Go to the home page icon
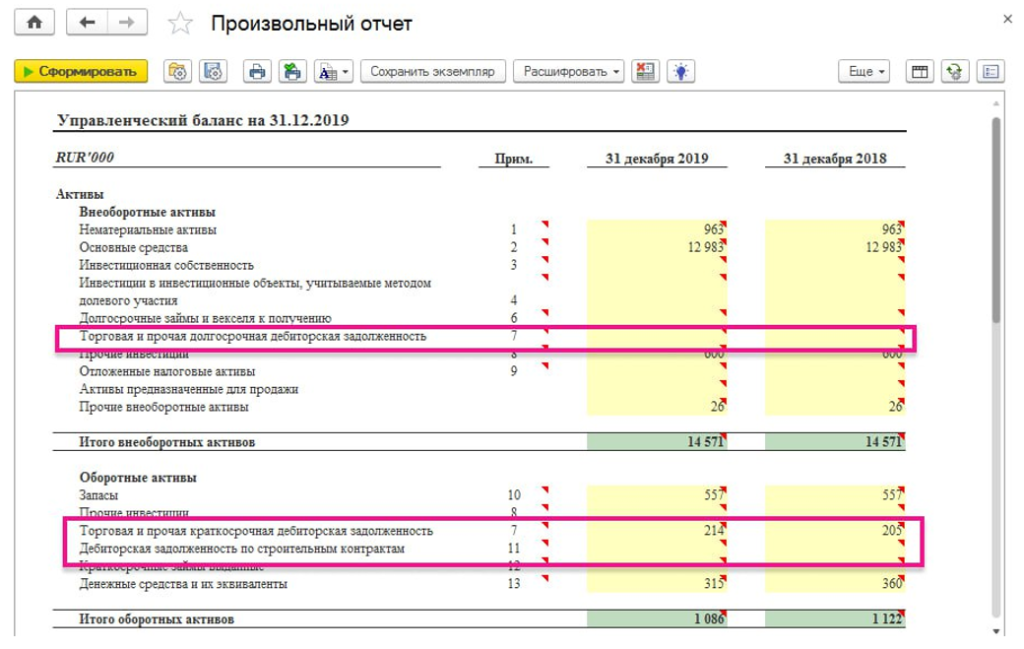Image resolution: width=1024 pixels, height=649 pixels. tap(34, 22)
